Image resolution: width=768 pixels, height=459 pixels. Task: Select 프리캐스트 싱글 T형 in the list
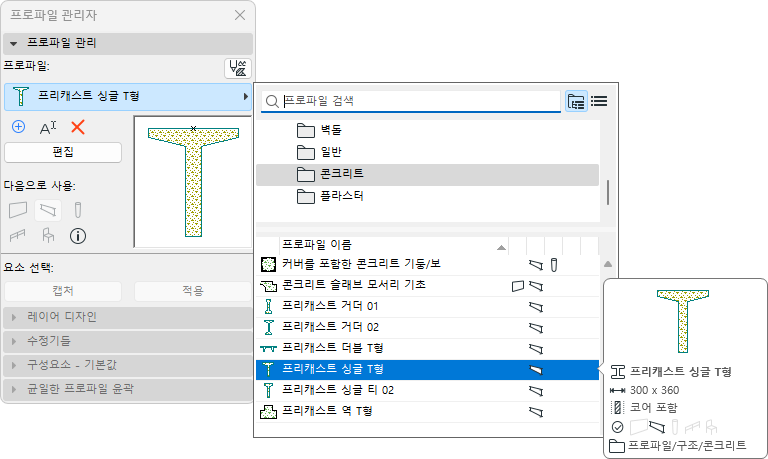pos(428,370)
